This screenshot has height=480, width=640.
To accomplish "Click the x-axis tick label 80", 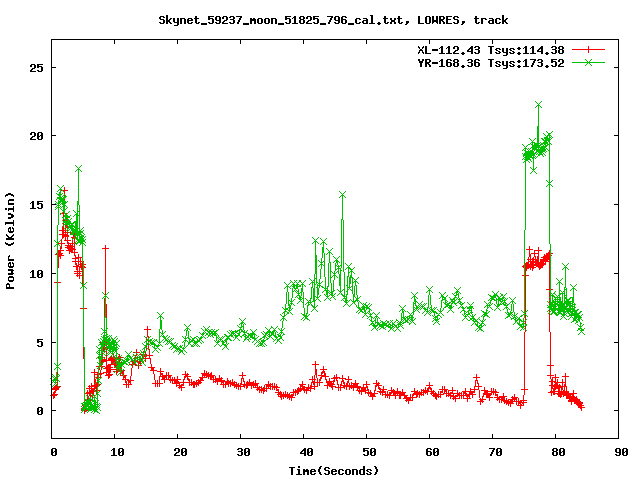I will (x=558, y=452).
